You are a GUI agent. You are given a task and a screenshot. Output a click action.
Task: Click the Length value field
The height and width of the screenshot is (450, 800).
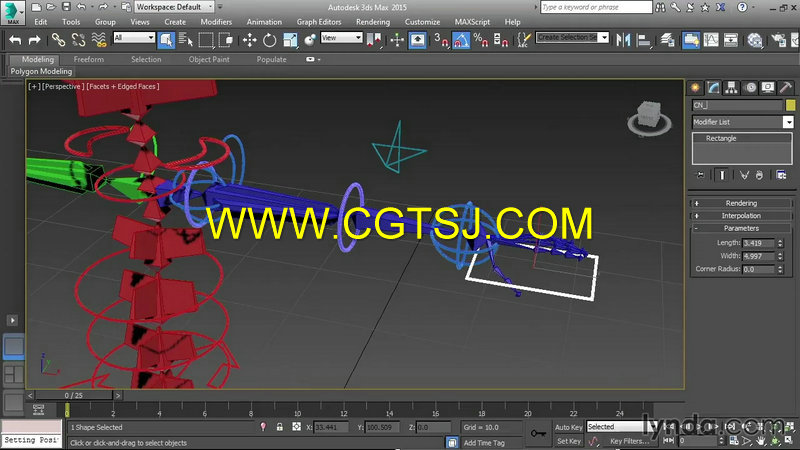[x=758, y=243]
